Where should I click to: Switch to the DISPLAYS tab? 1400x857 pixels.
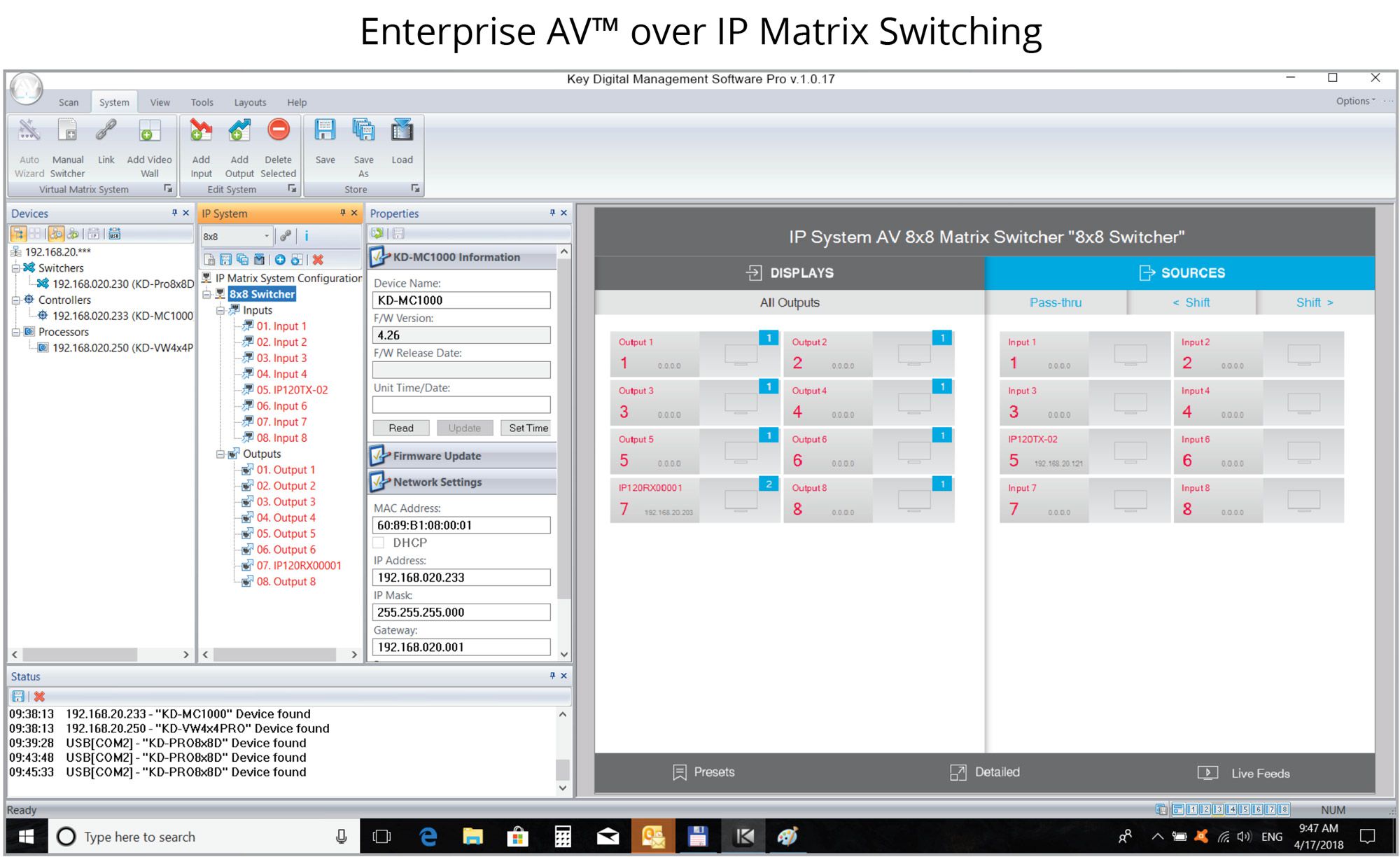click(790, 273)
